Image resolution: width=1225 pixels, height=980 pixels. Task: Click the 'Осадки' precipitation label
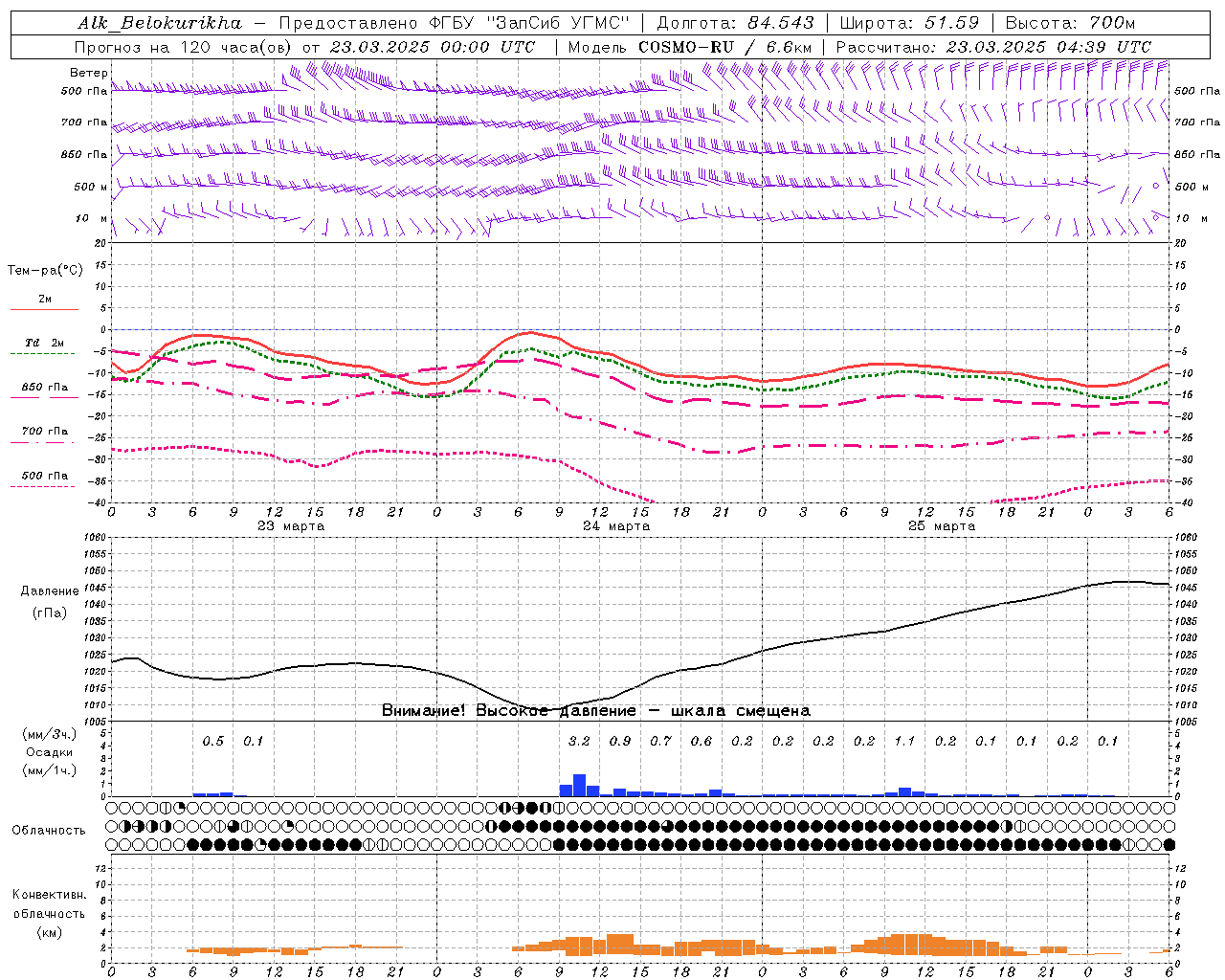[50, 752]
